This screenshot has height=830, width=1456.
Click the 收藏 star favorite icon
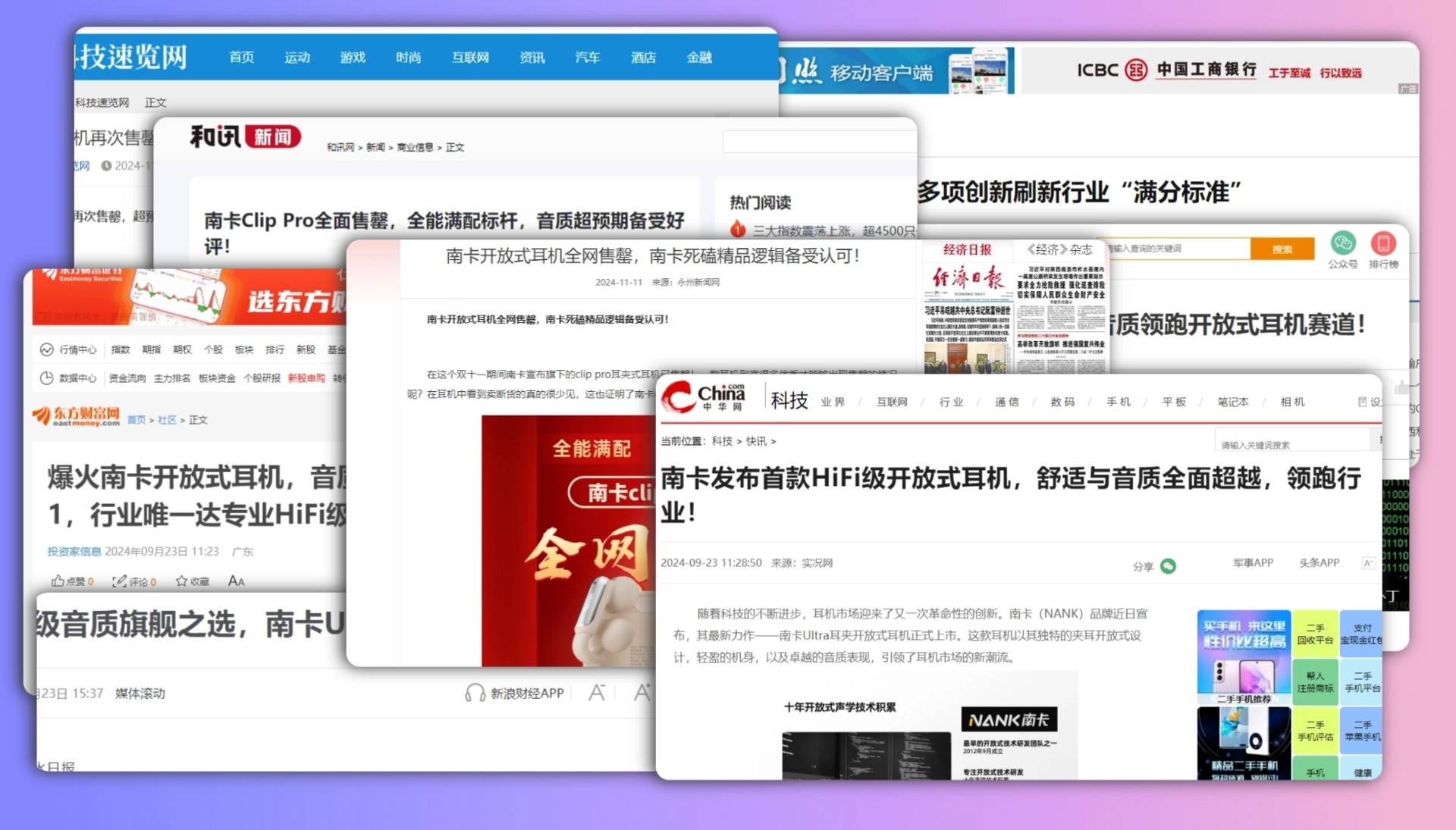coord(181,581)
